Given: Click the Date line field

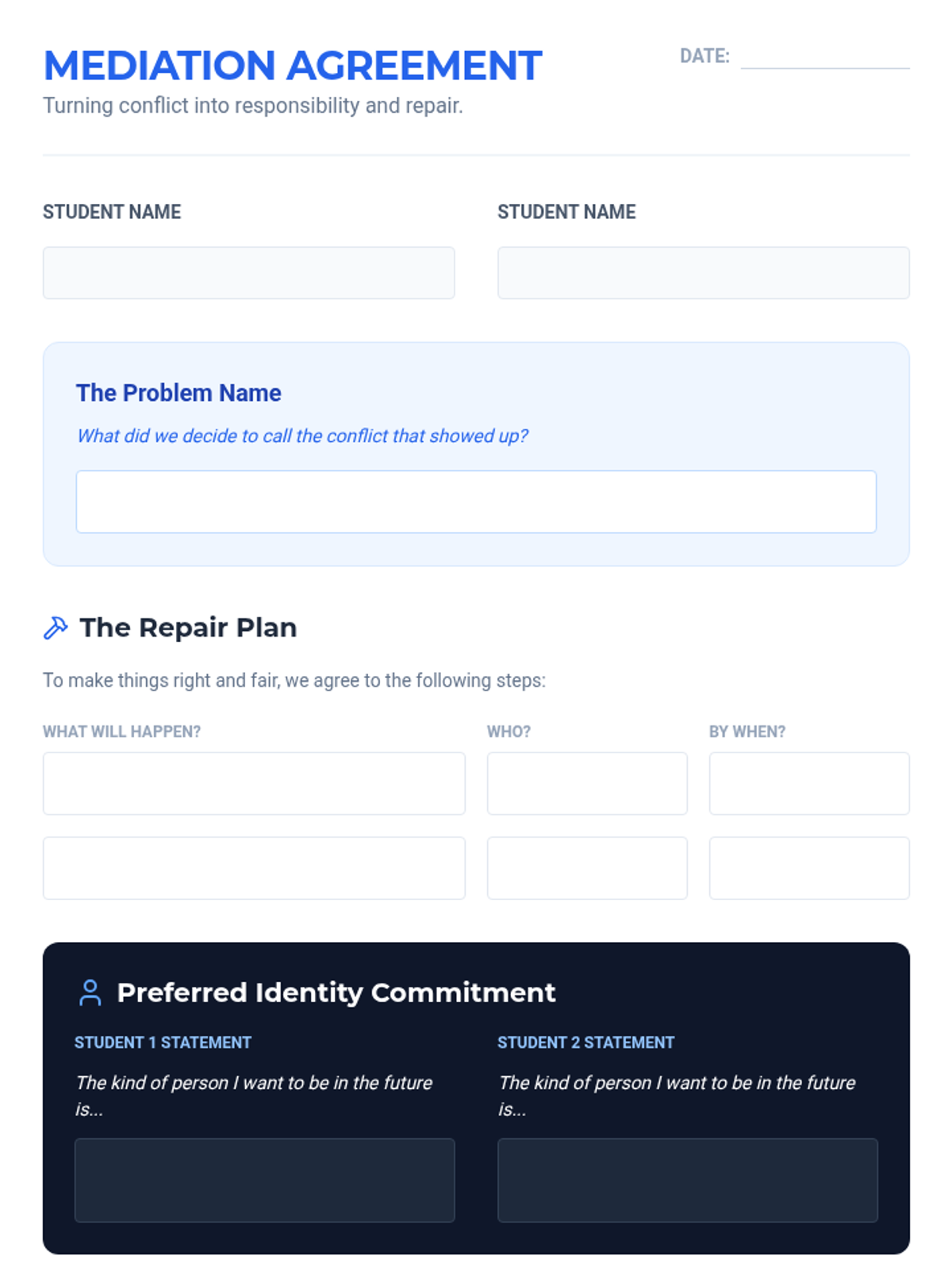Looking at the screenshot, I should coord(825,57).
